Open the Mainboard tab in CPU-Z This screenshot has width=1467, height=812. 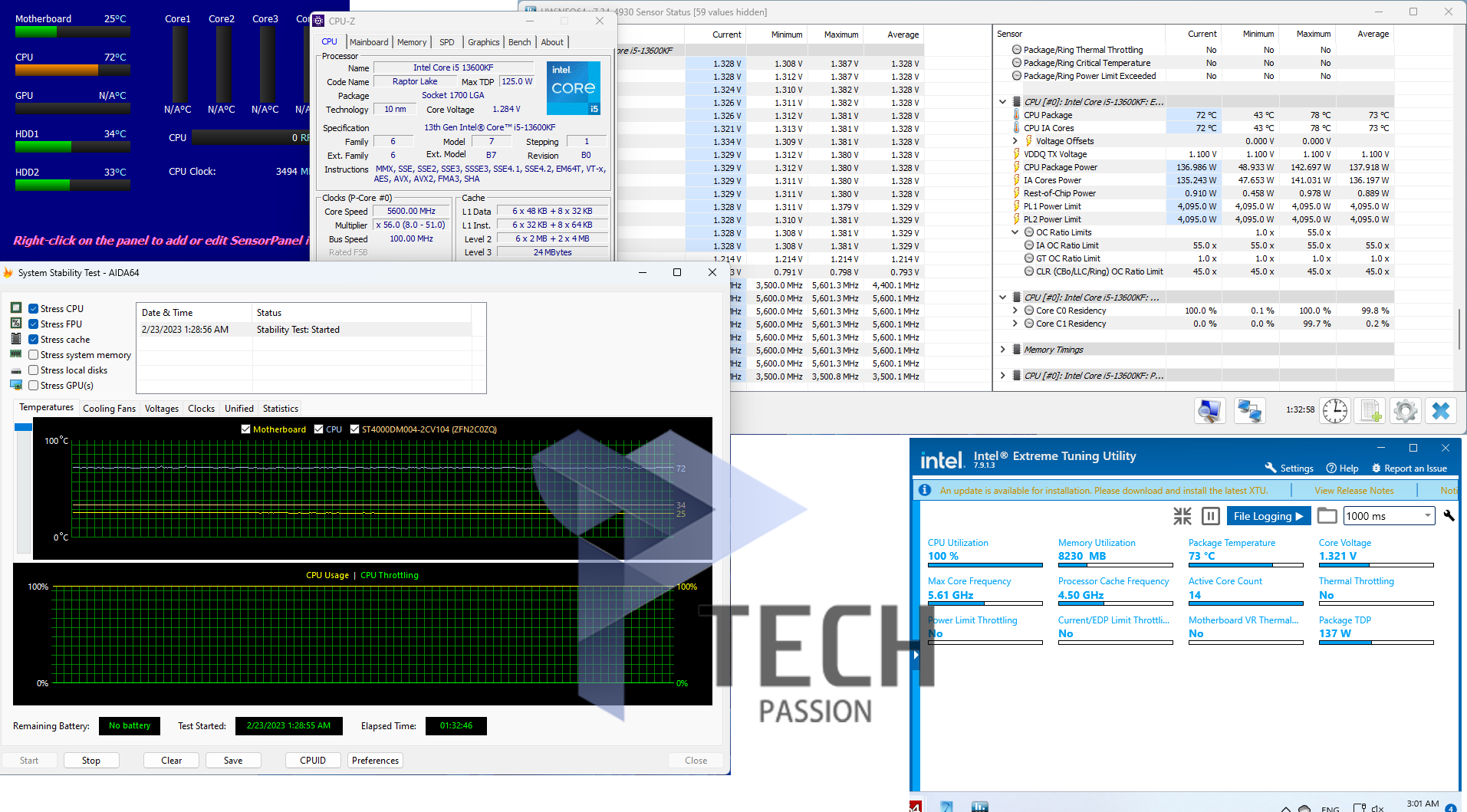pyautogui.click(x=369, y=42)
